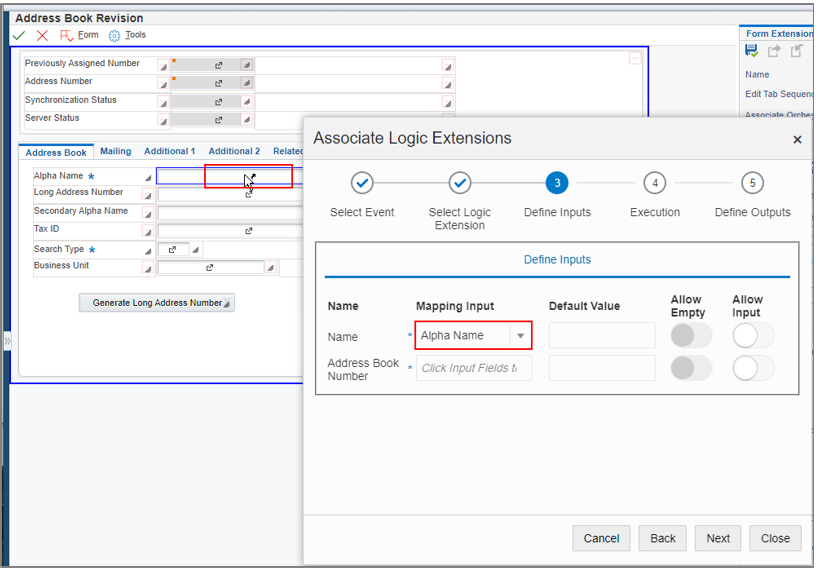This screenshot has height=568, width=817.
Task: Click the link icon inside Long Address Number field
Action: coord(249,194)
